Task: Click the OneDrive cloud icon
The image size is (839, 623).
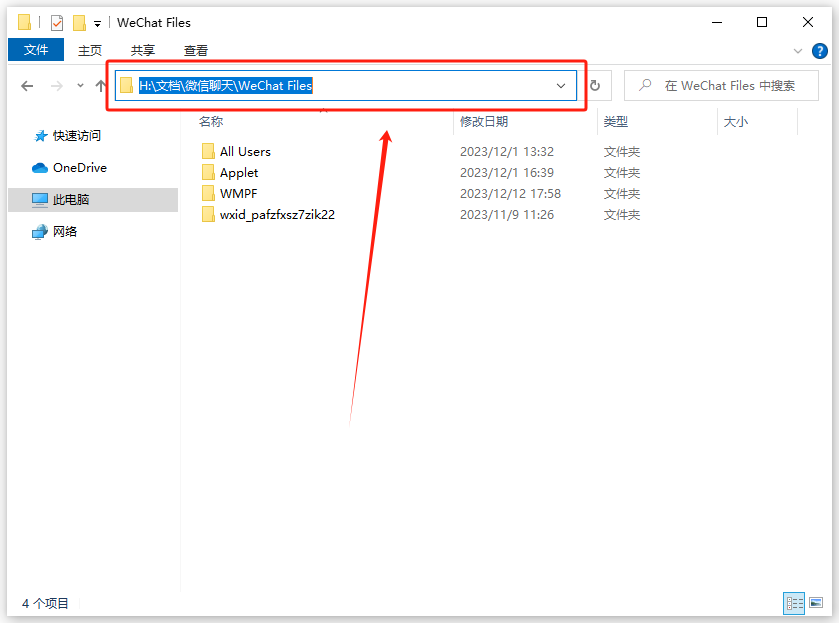Action: pyautogui.click(x=40, y=168)
